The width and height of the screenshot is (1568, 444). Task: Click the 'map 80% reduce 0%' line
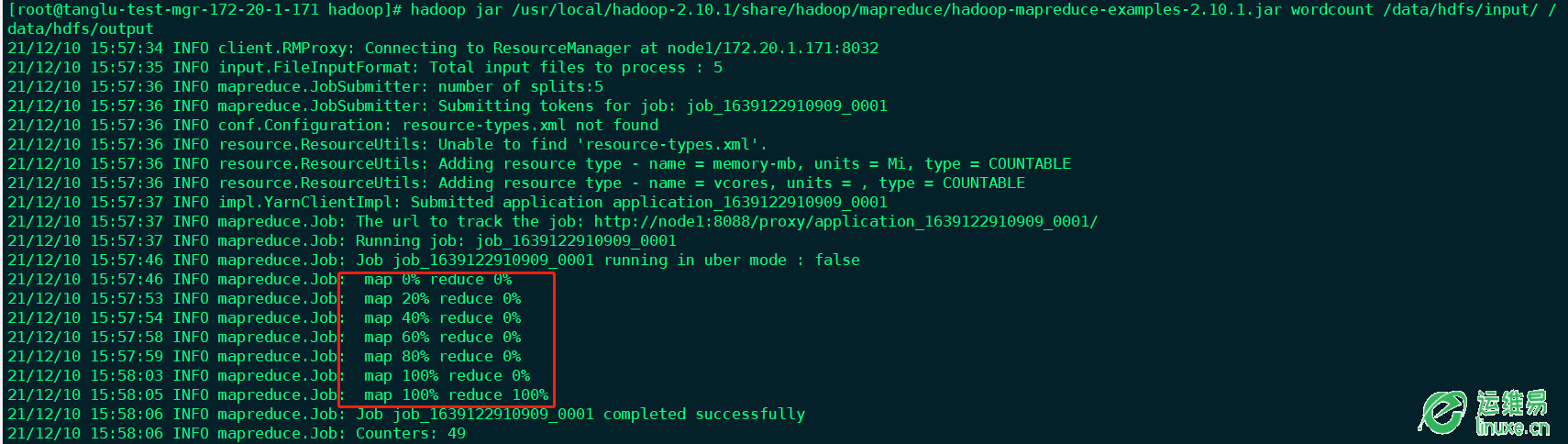[x=442, y=357]
